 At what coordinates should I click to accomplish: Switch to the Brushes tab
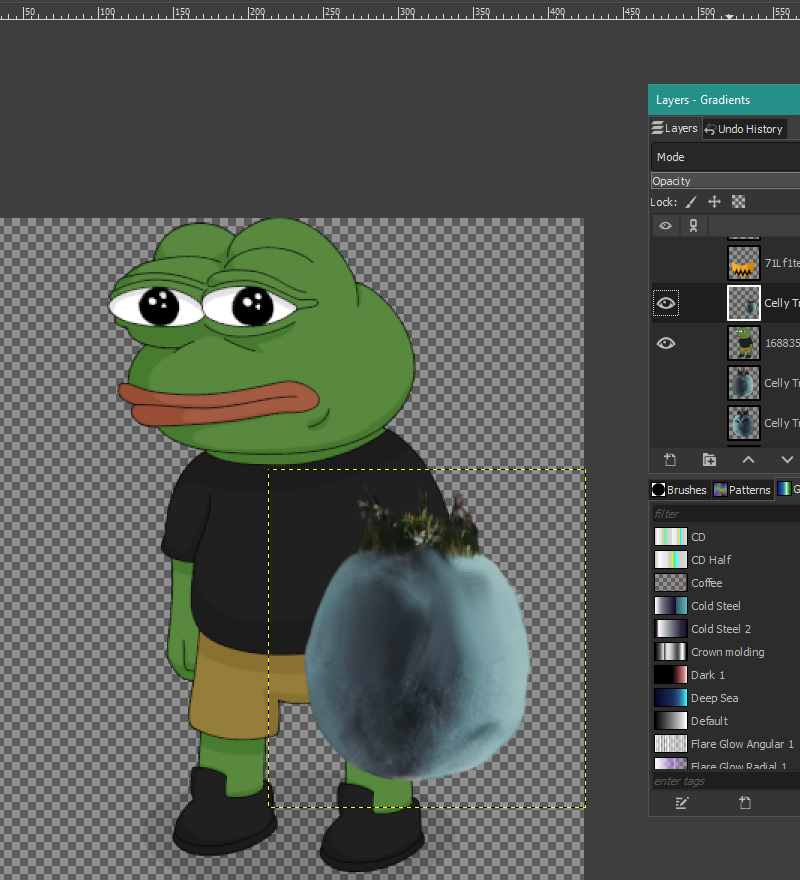click(x=679, y=490)
